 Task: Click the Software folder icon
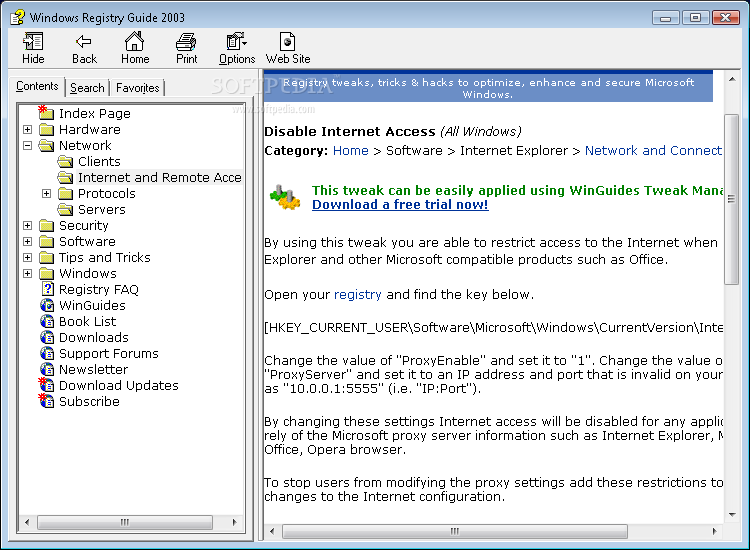tap(46, 242)
